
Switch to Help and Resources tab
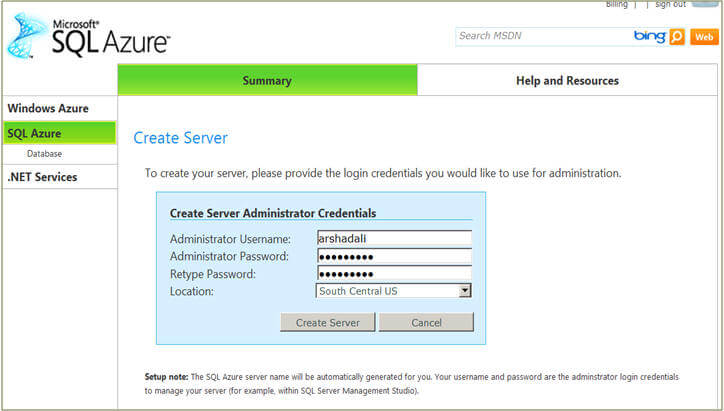pyautogui.click(x=567, y=80)
